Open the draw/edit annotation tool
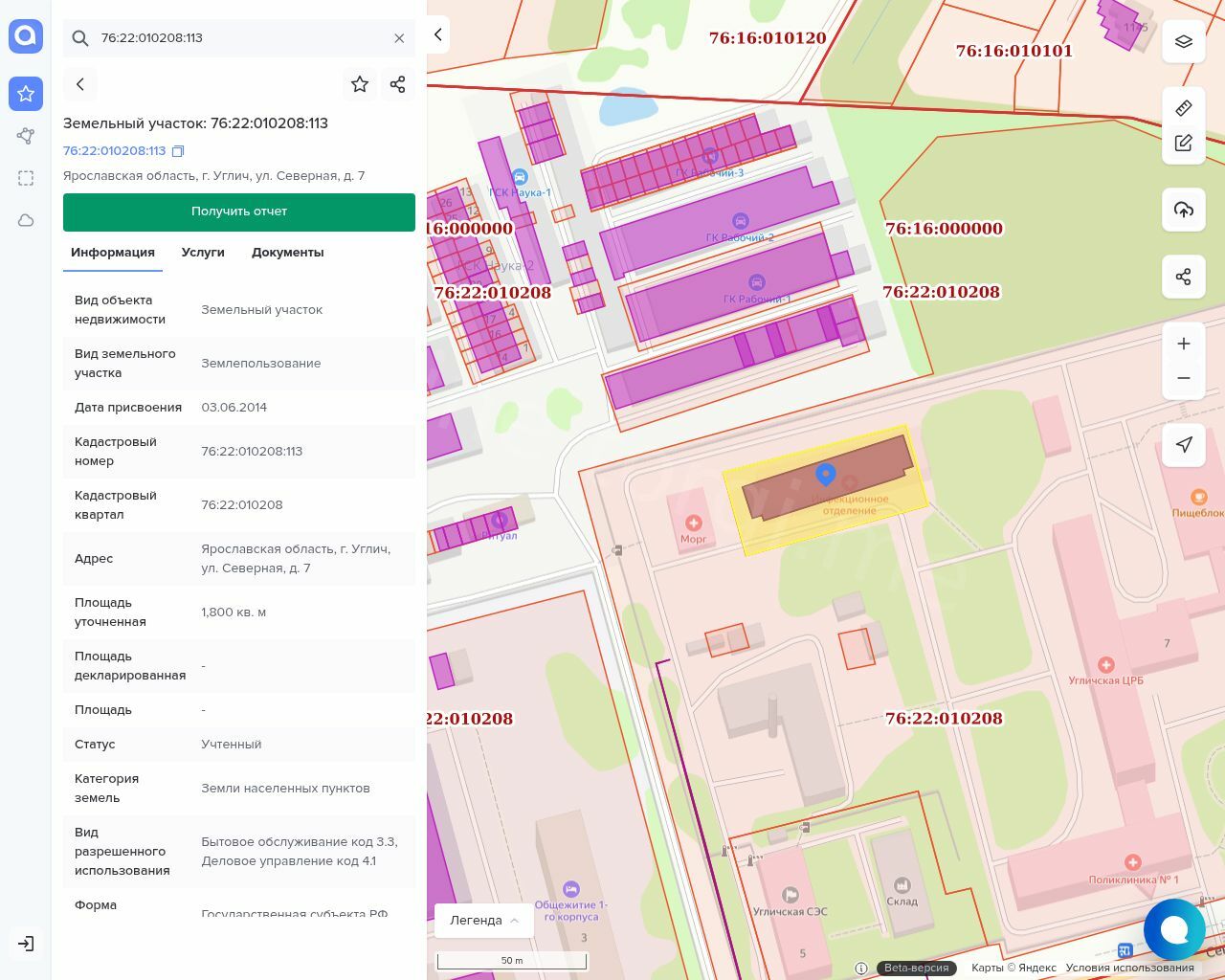This screenshot has width=1225, height=980. tap(1184, 144)
